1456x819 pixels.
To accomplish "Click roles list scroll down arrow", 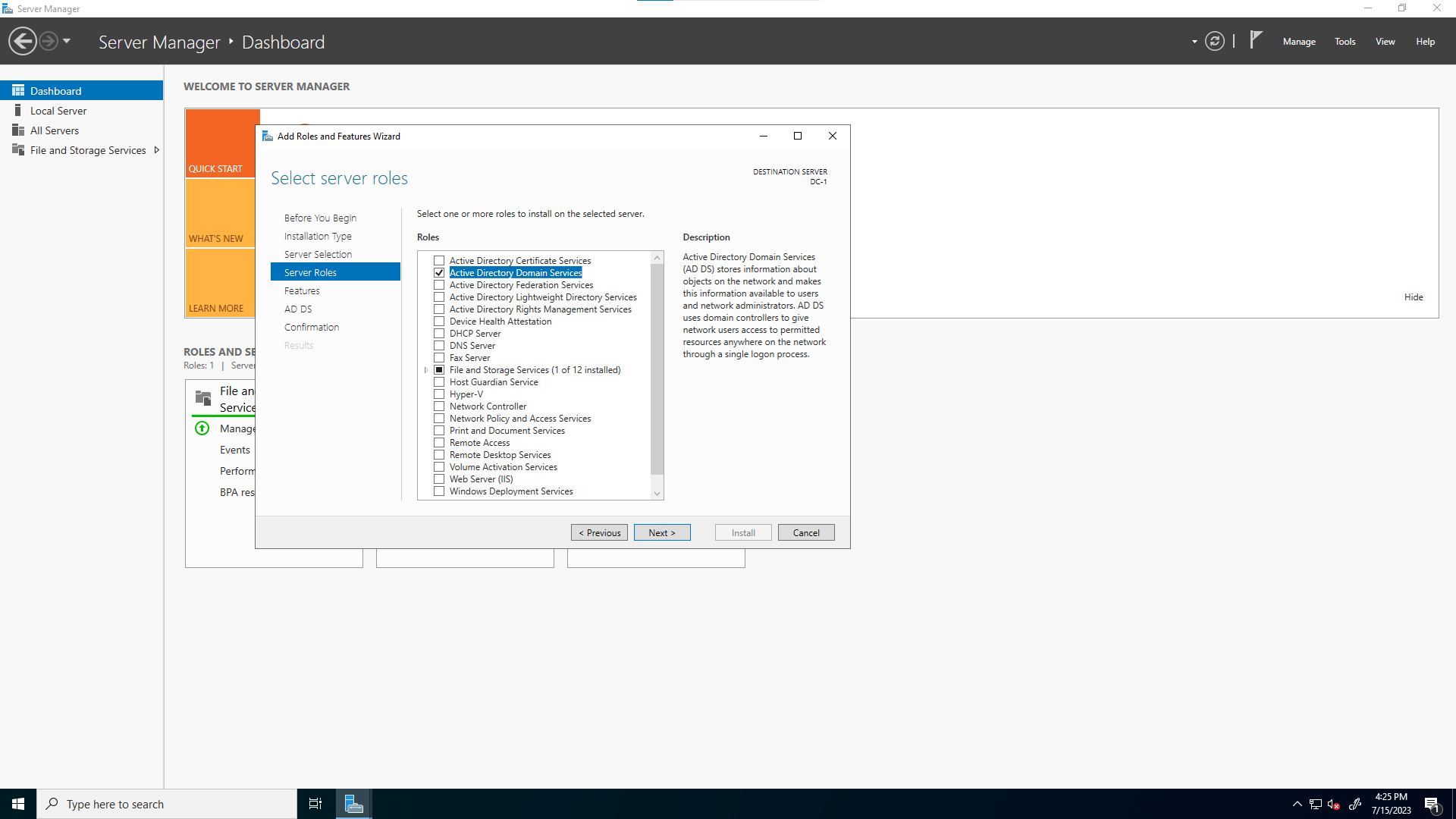I will 657,494.
